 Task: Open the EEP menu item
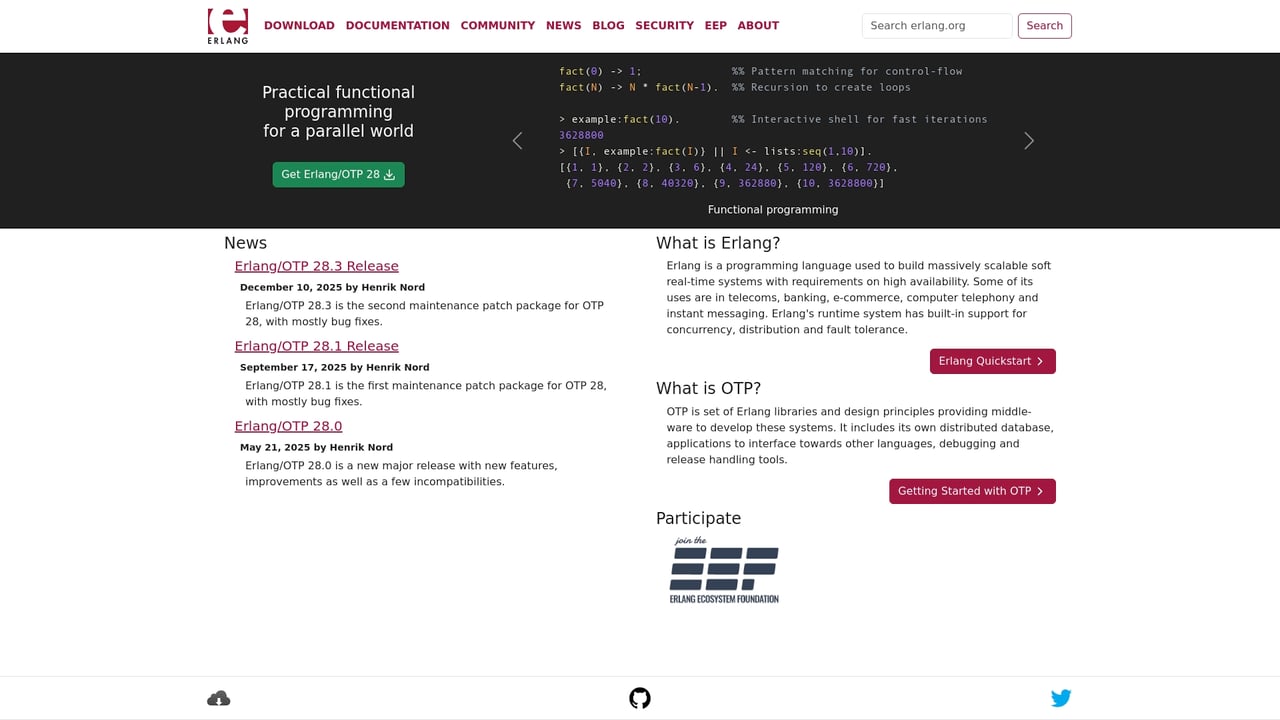click(715, 25)
